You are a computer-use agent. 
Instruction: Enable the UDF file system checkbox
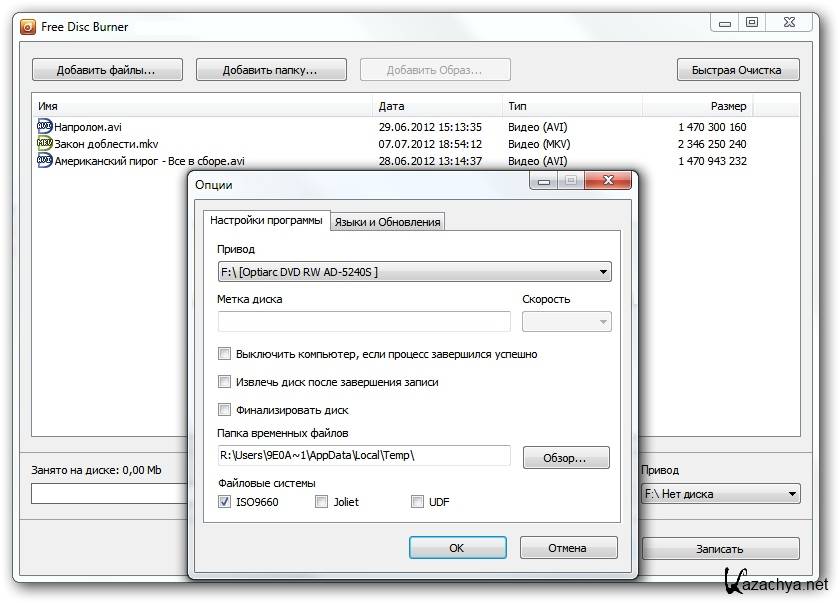point(417,502)
